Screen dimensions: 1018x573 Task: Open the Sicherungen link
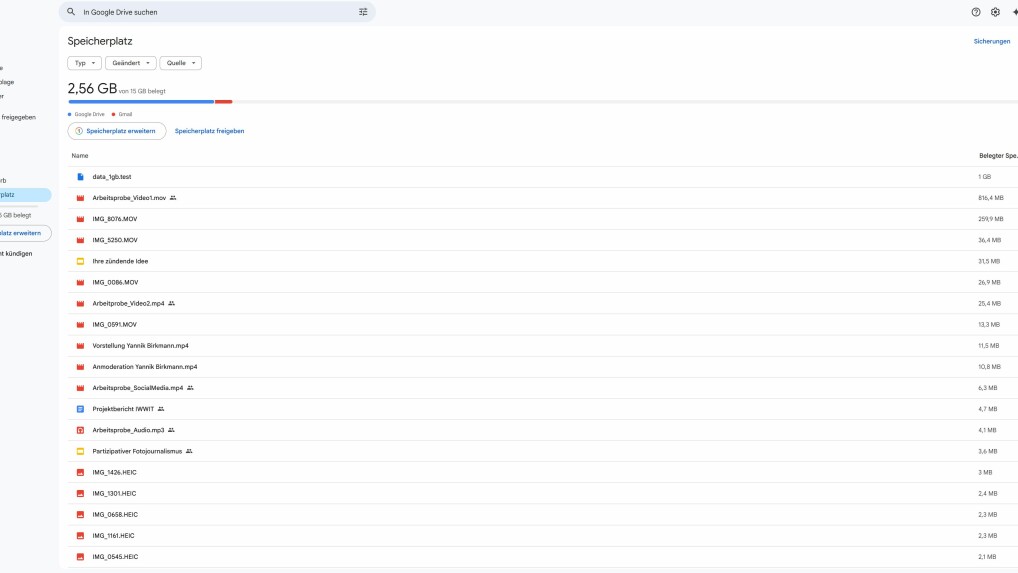coord(991,41)
